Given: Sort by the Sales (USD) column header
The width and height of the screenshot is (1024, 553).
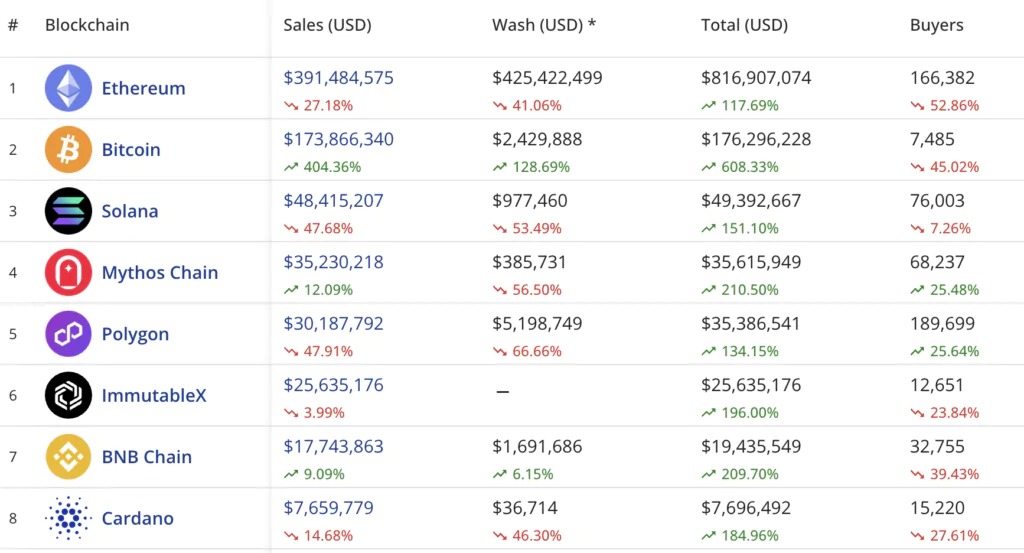Looking at the screenshot, I should coord(327,25).
